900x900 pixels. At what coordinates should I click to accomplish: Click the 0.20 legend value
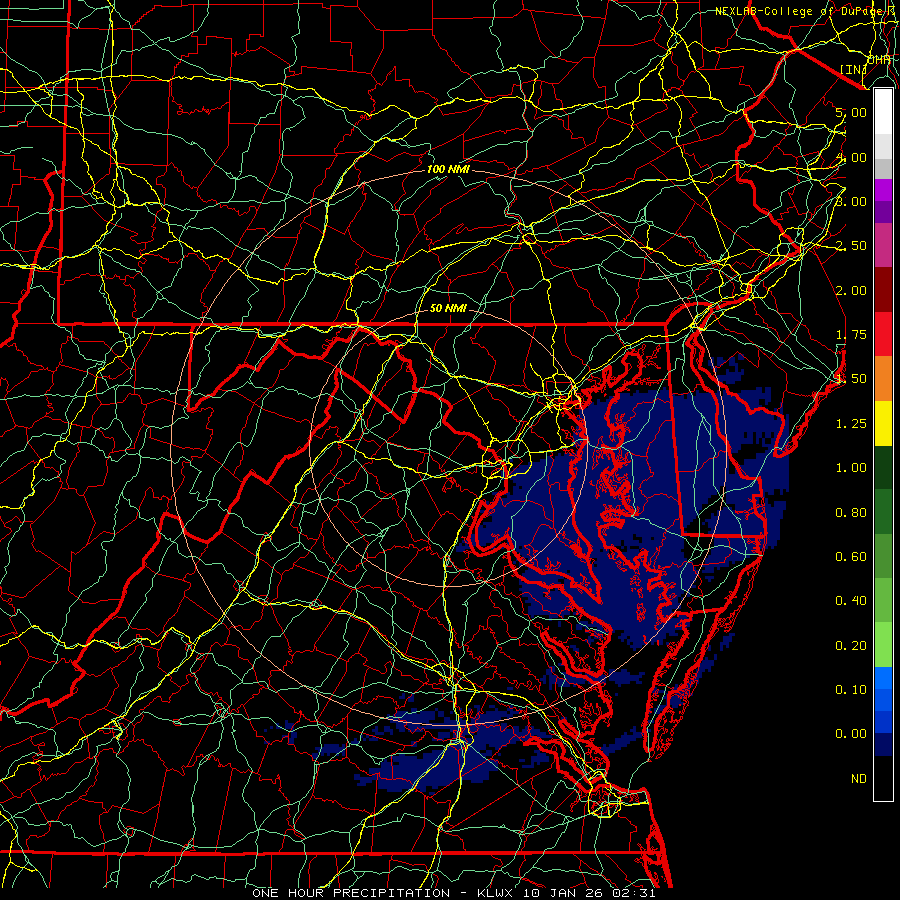(851, 646)
